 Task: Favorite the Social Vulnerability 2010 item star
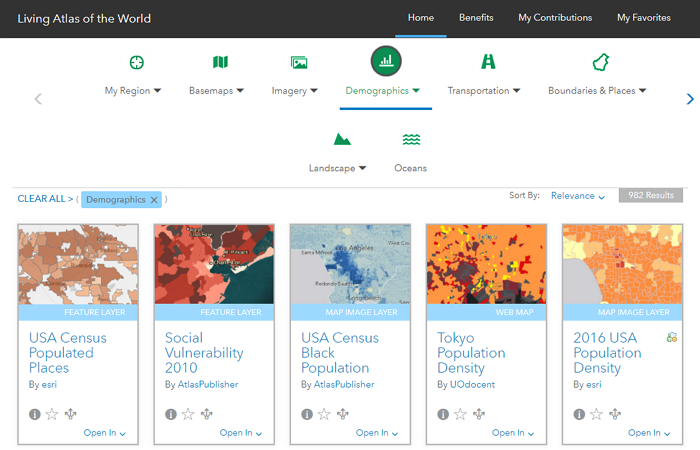coord(188,413)
